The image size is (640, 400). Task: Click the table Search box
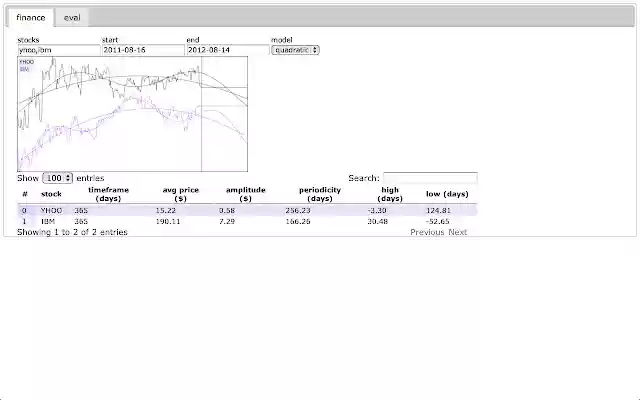[429, 178]
